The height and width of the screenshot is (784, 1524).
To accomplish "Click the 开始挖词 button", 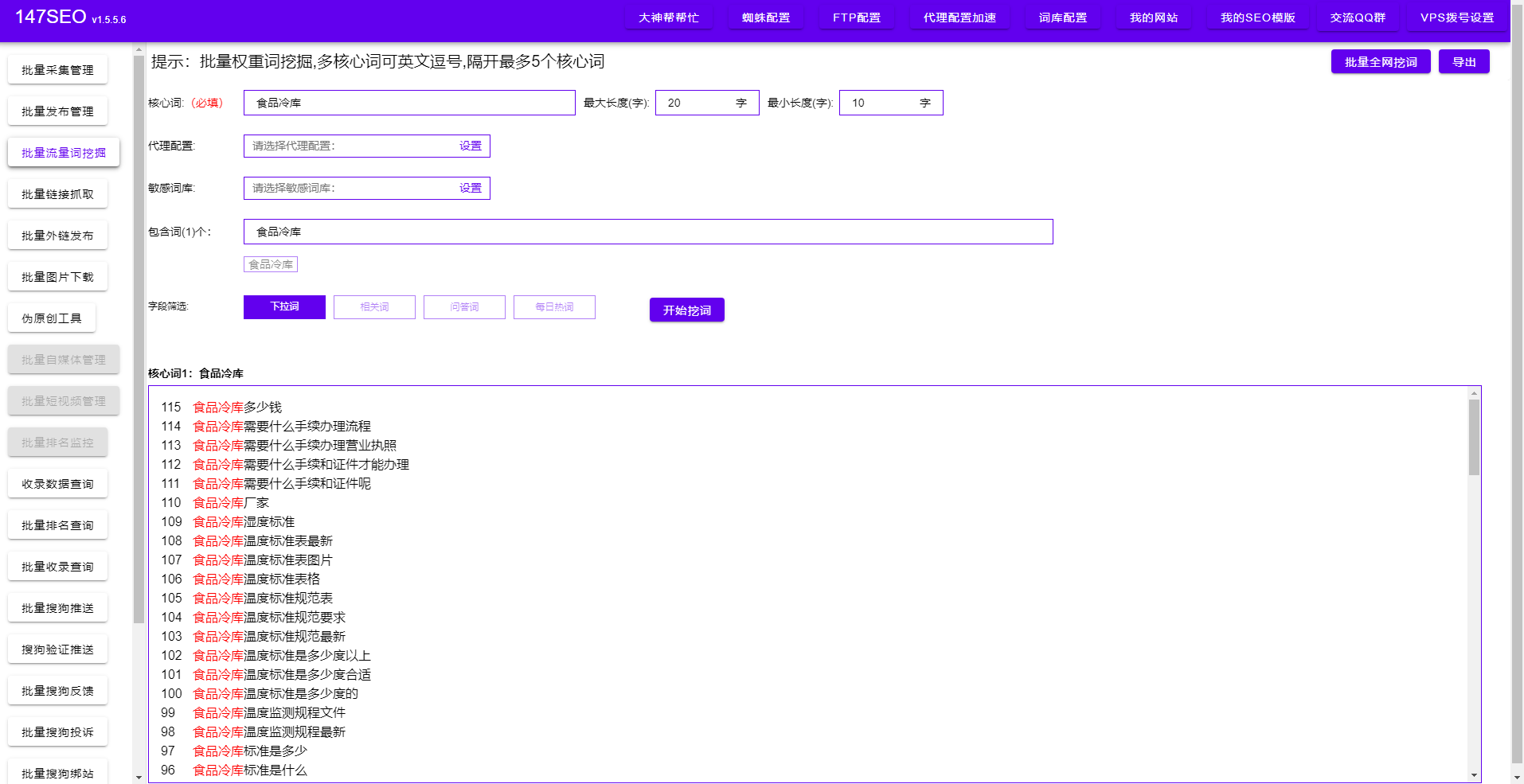I will tap(686, 310).
